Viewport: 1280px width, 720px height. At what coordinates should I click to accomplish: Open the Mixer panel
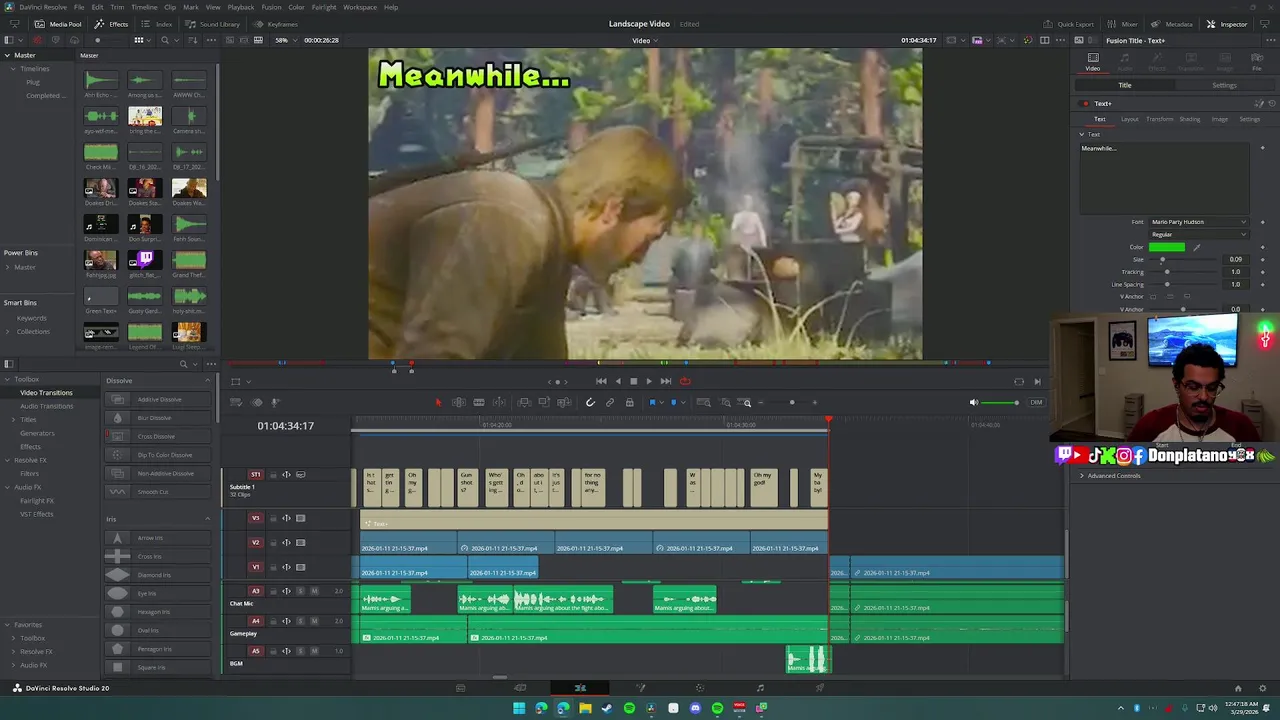coord(1123,24)
